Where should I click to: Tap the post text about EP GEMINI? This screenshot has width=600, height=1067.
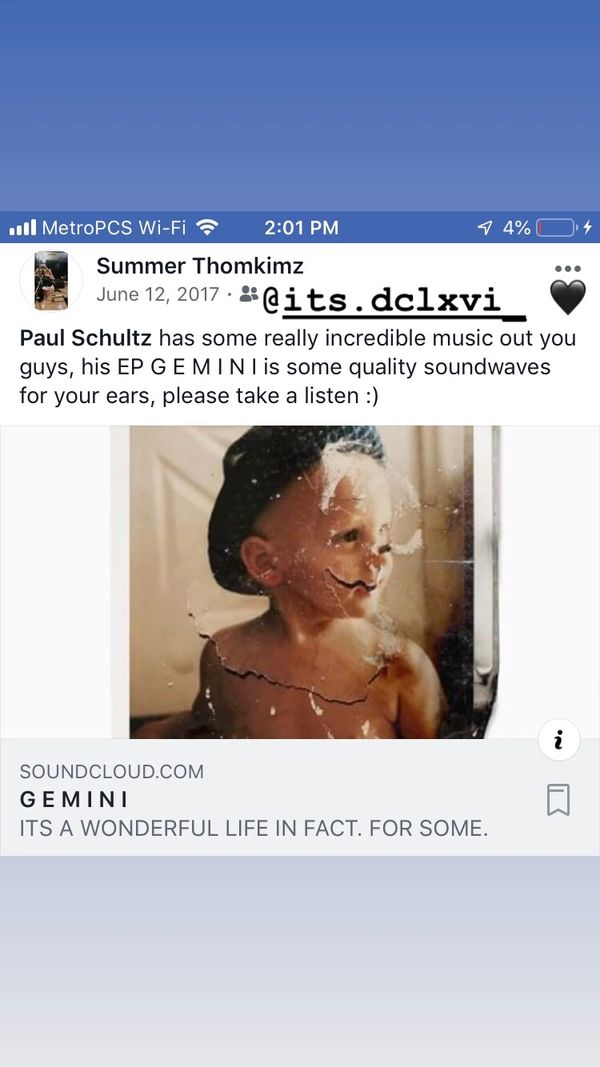coord(297,367)
